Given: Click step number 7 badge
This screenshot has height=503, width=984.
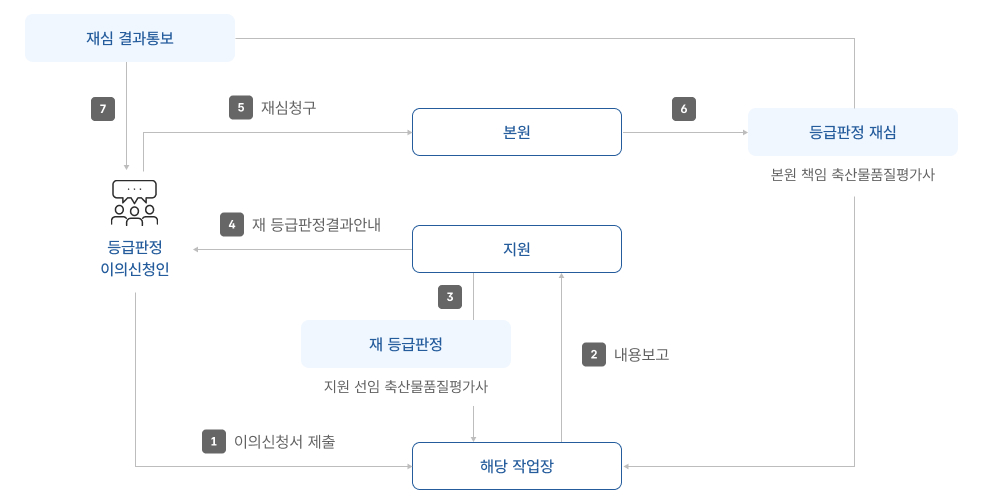Looking at the screenshot, I should 103,109.
